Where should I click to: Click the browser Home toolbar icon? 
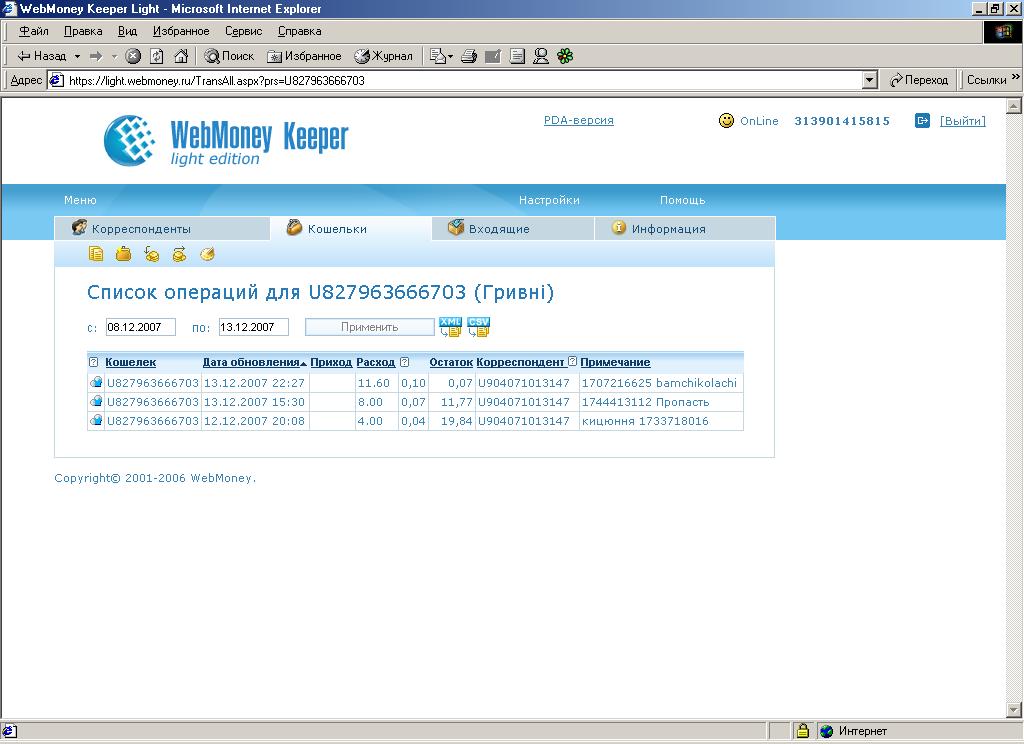click(x=181, y=56)
